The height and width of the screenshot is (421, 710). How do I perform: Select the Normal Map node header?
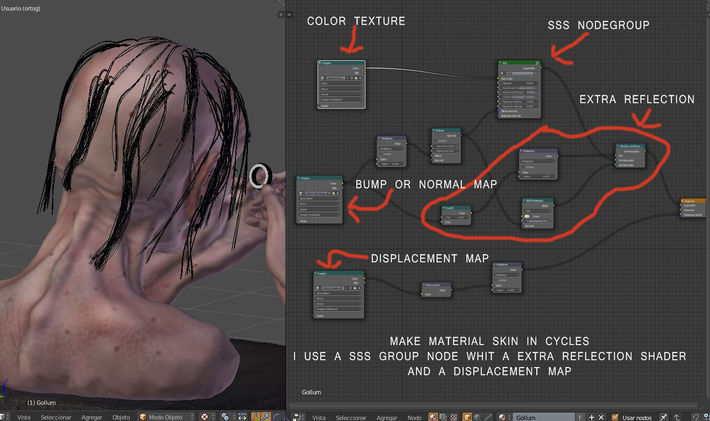click(446, 130)
